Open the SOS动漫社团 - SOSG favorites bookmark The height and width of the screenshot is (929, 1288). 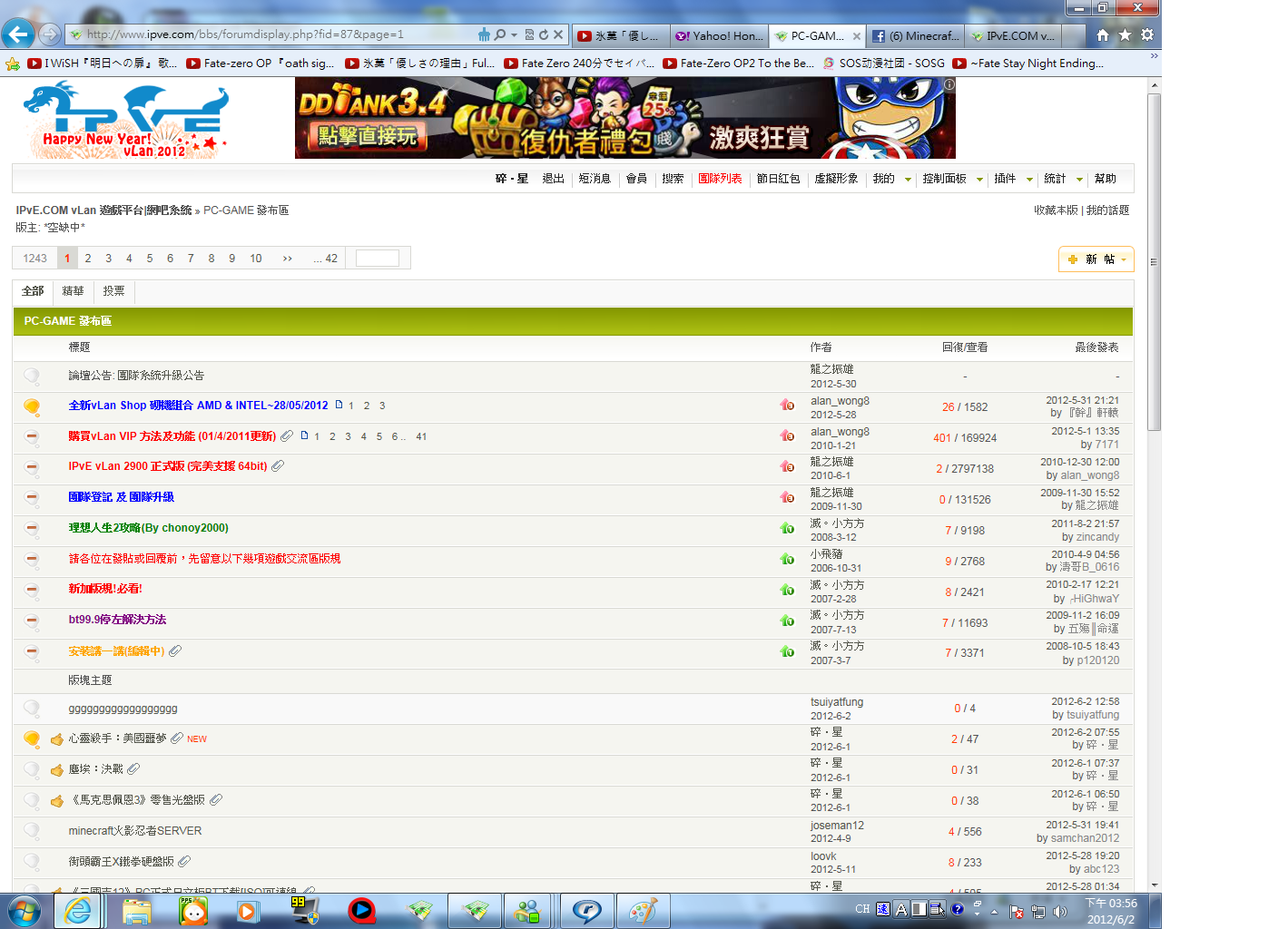point(884,64)
